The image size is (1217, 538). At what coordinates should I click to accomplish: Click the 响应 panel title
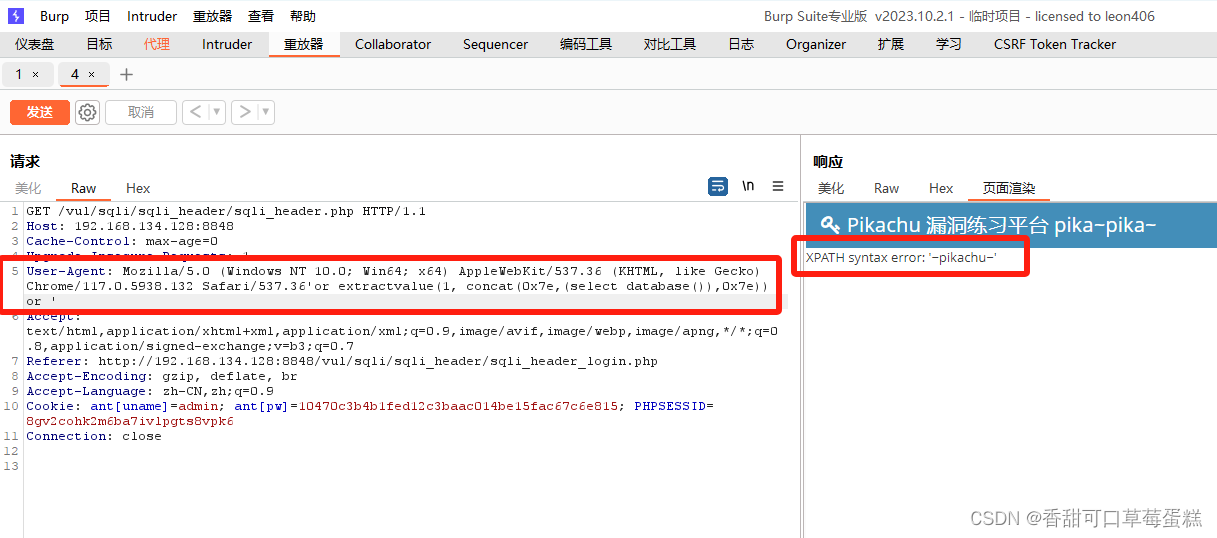click(x=828, y=161)
